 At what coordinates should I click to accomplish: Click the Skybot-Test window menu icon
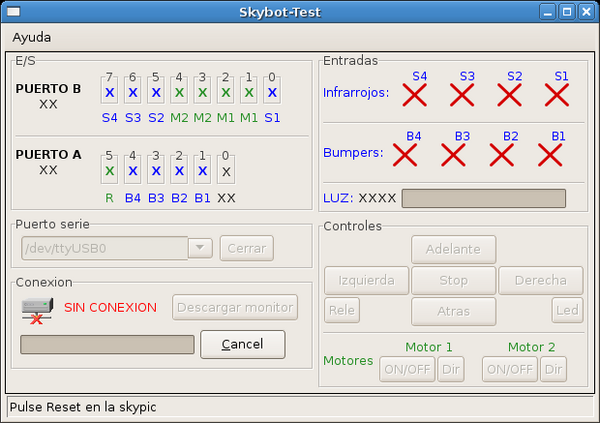coord(13,11)
